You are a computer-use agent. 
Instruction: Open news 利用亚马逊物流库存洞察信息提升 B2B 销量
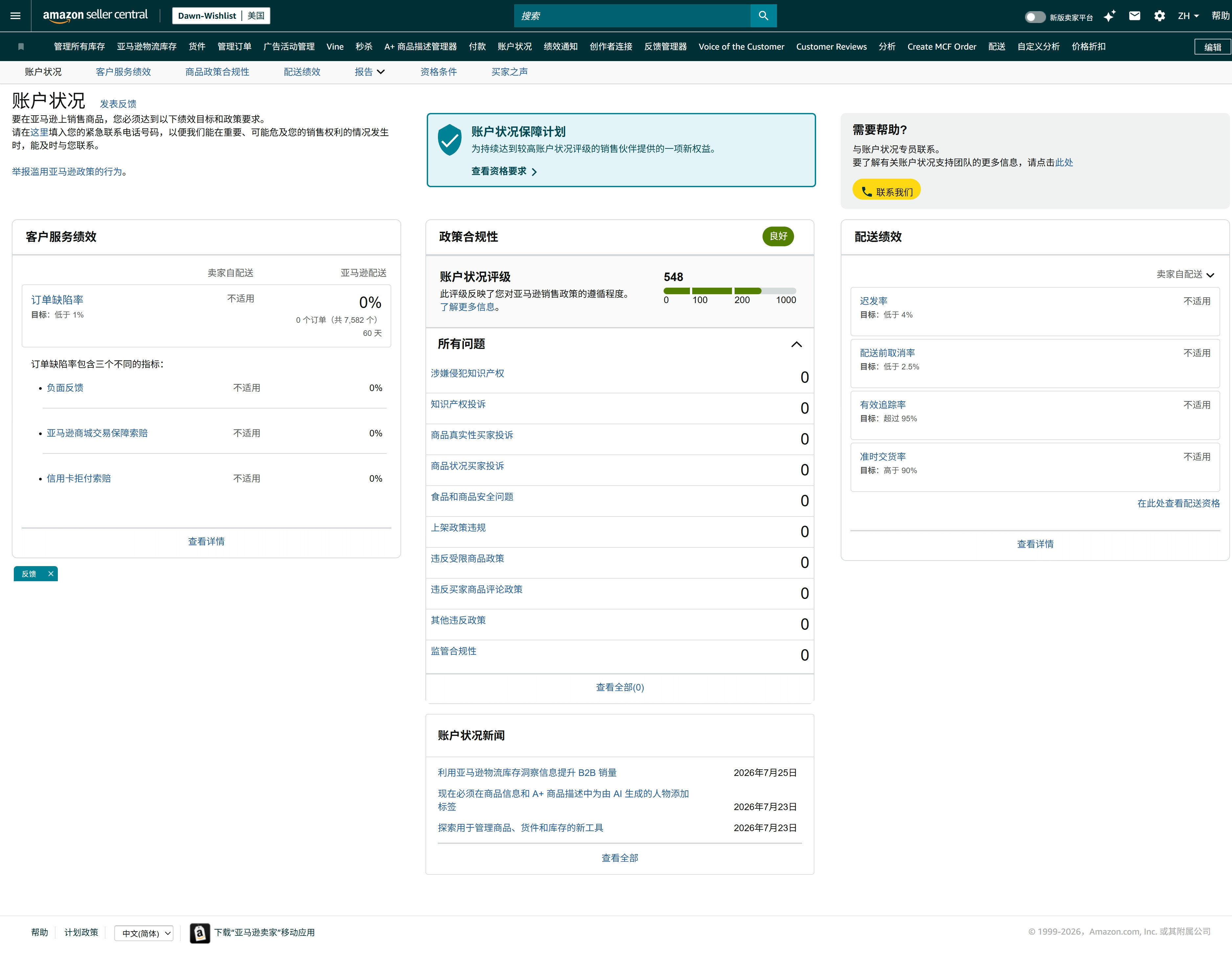coord(527,773)
